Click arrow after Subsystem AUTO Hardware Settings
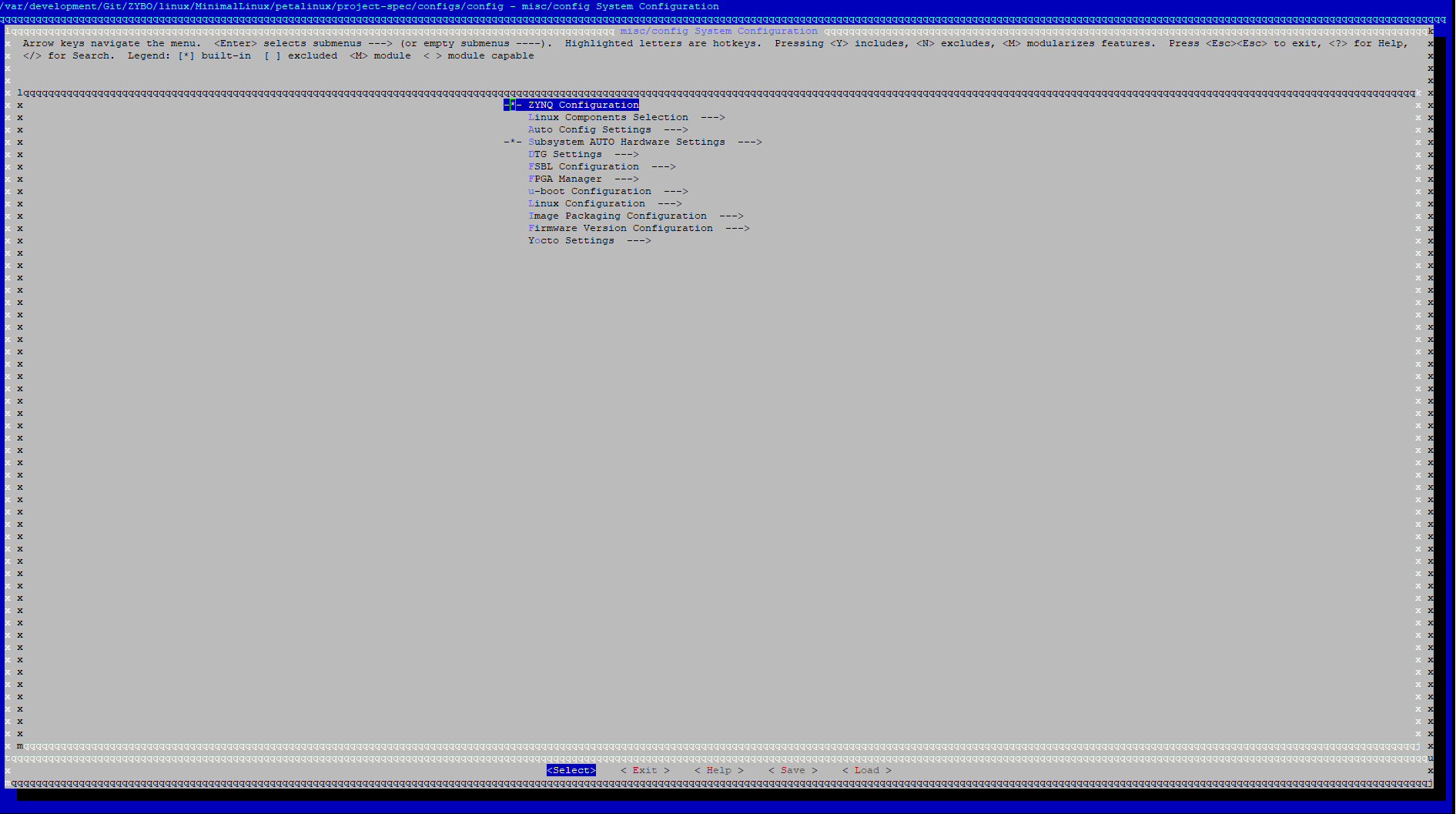 tap(750, 142)
